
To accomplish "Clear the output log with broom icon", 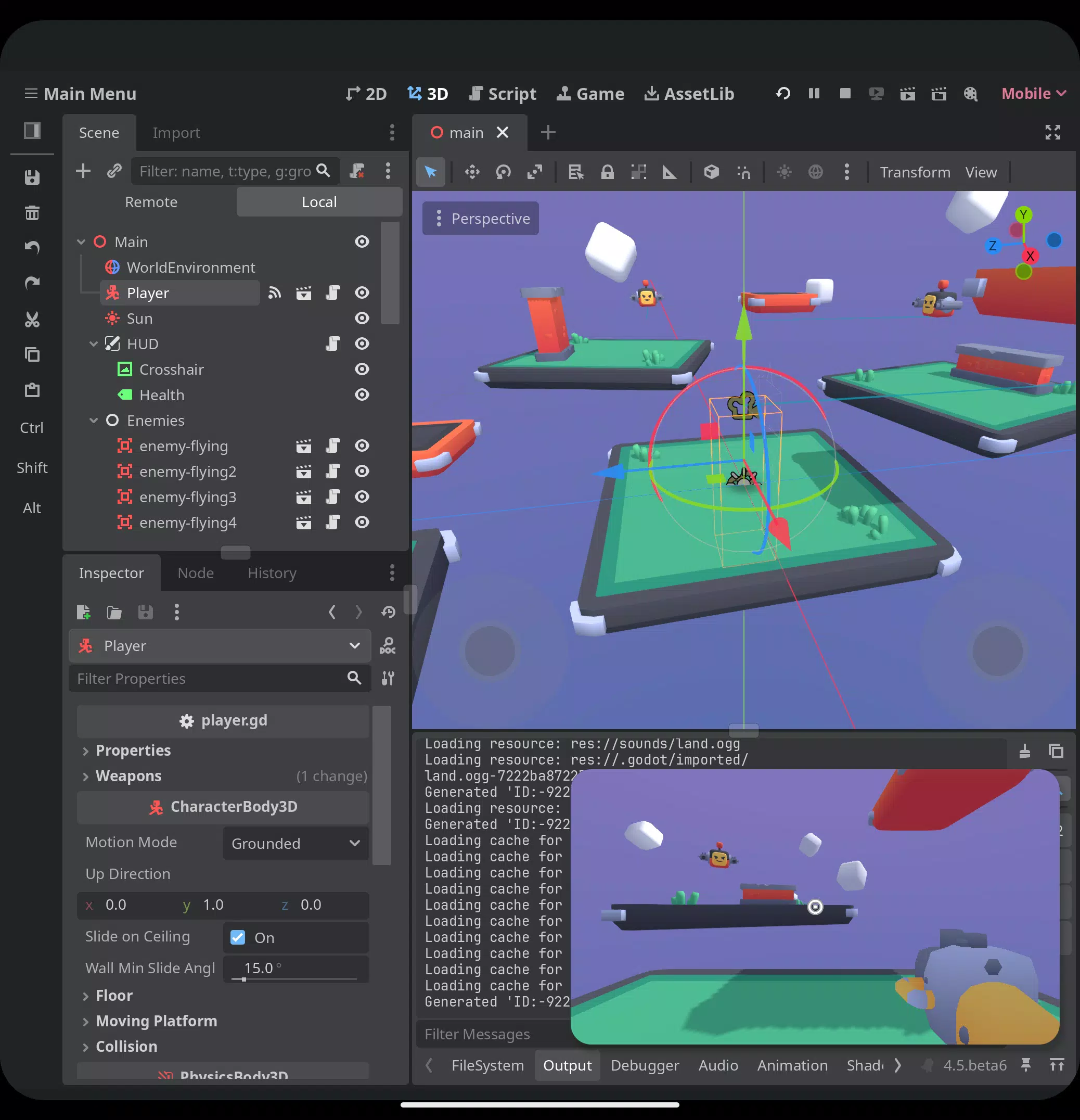I will [x=1025, y=751].
